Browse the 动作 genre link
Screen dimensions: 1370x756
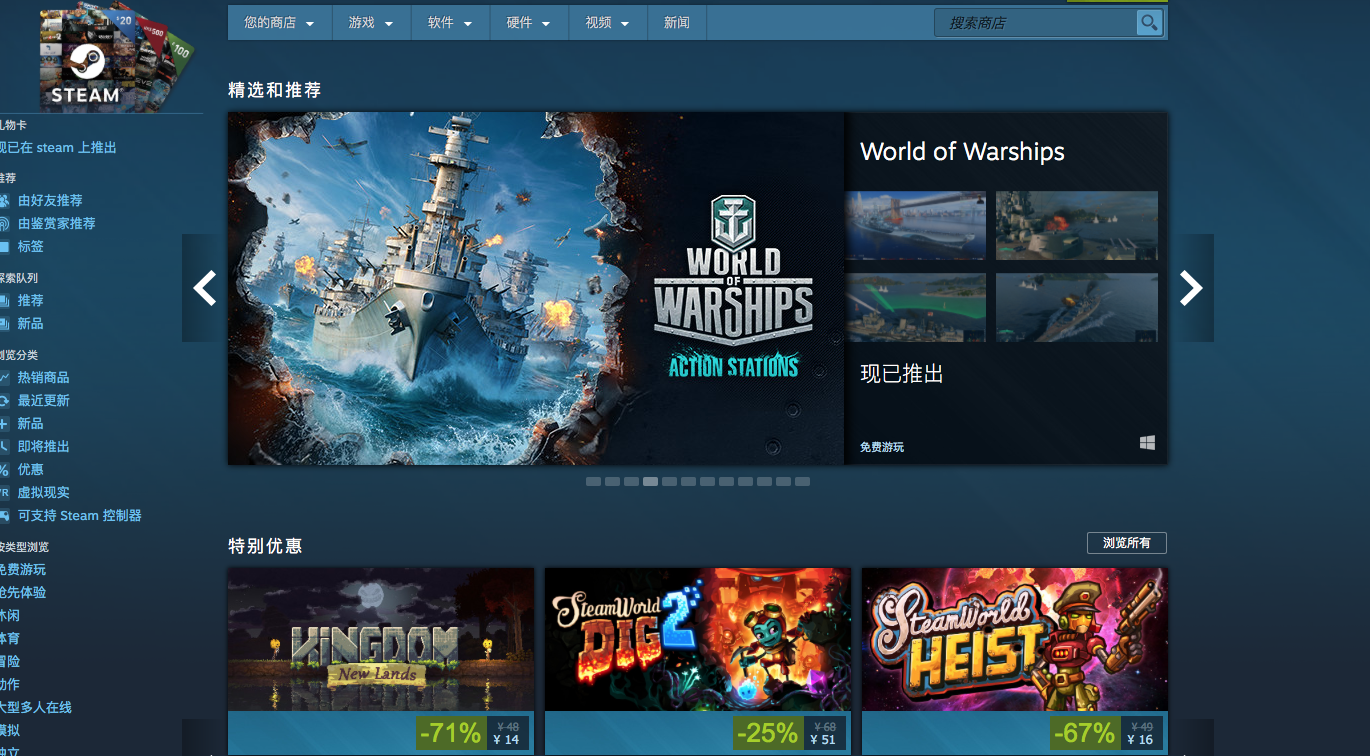9,685
